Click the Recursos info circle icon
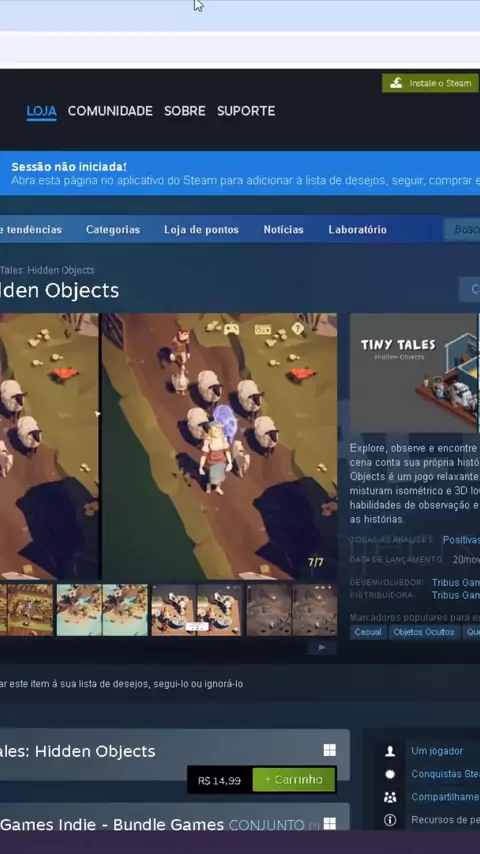This screenshot has height=854, width=480. click(x=390, y=820)
